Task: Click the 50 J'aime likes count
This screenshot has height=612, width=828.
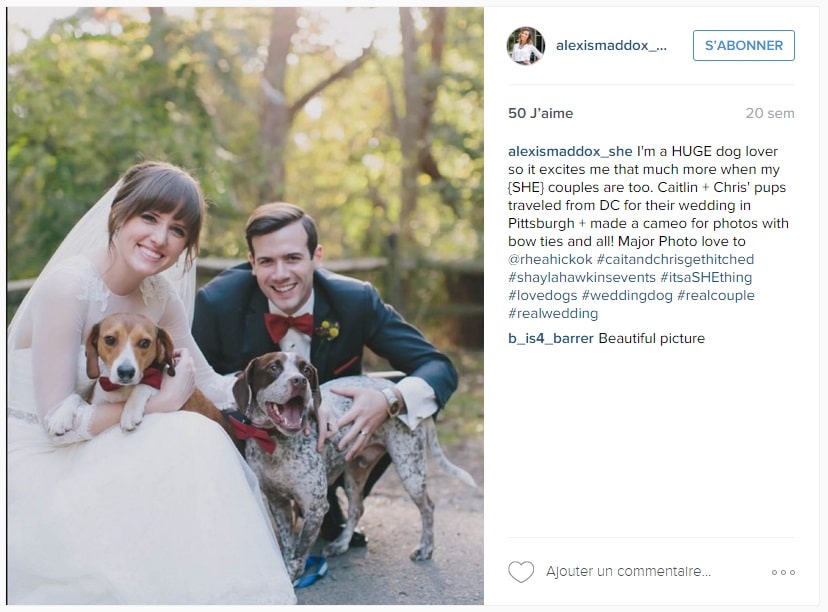Action: pyautogui.click(x=540, y=113)
